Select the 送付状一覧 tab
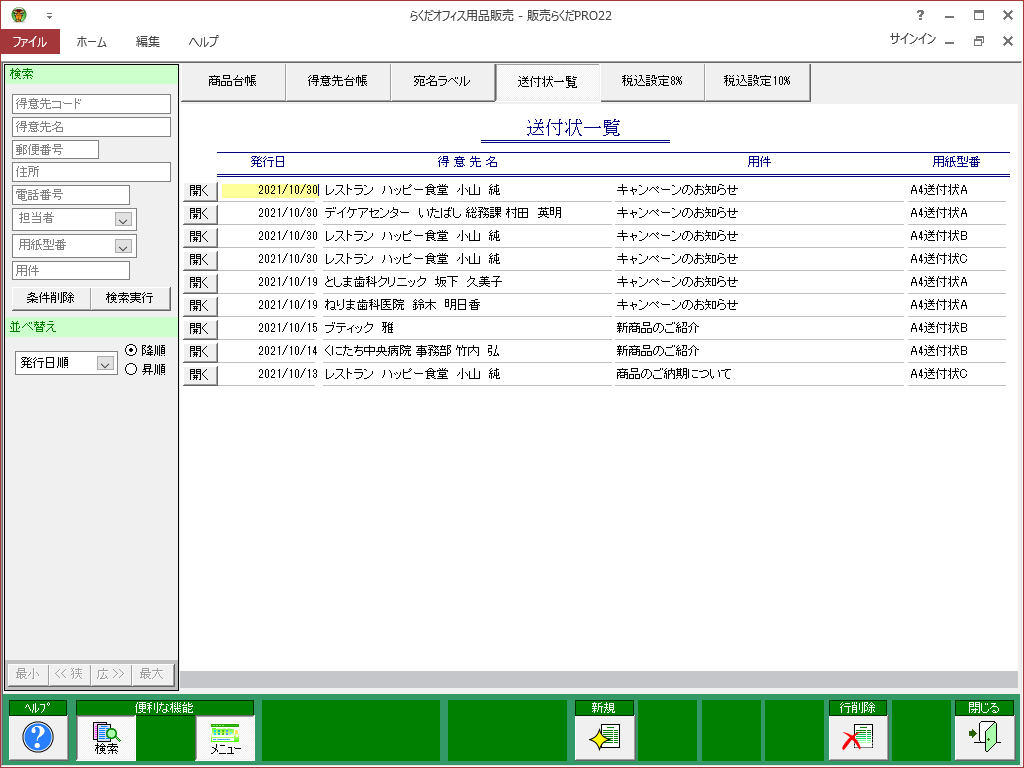Screen dimensions: 1024x768 (547, 82)
